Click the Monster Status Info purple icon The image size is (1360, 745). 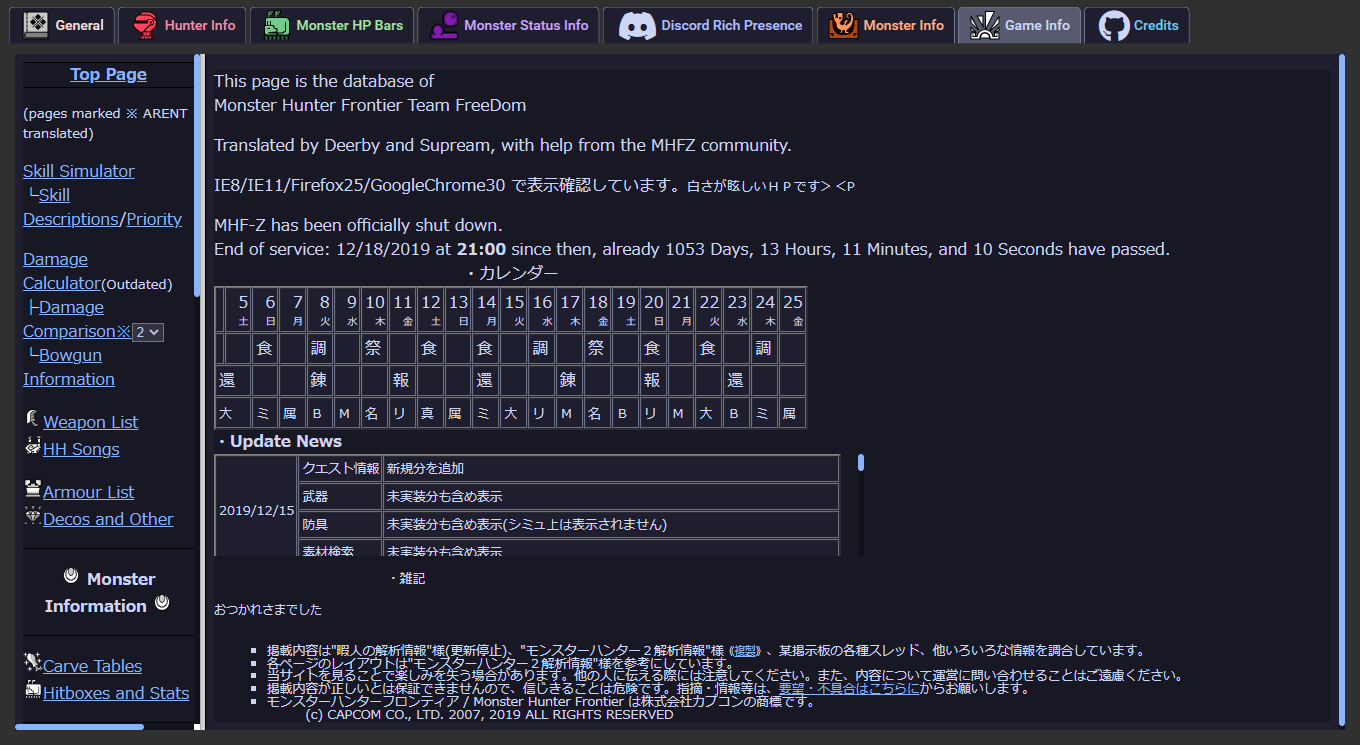pos(444,25)
